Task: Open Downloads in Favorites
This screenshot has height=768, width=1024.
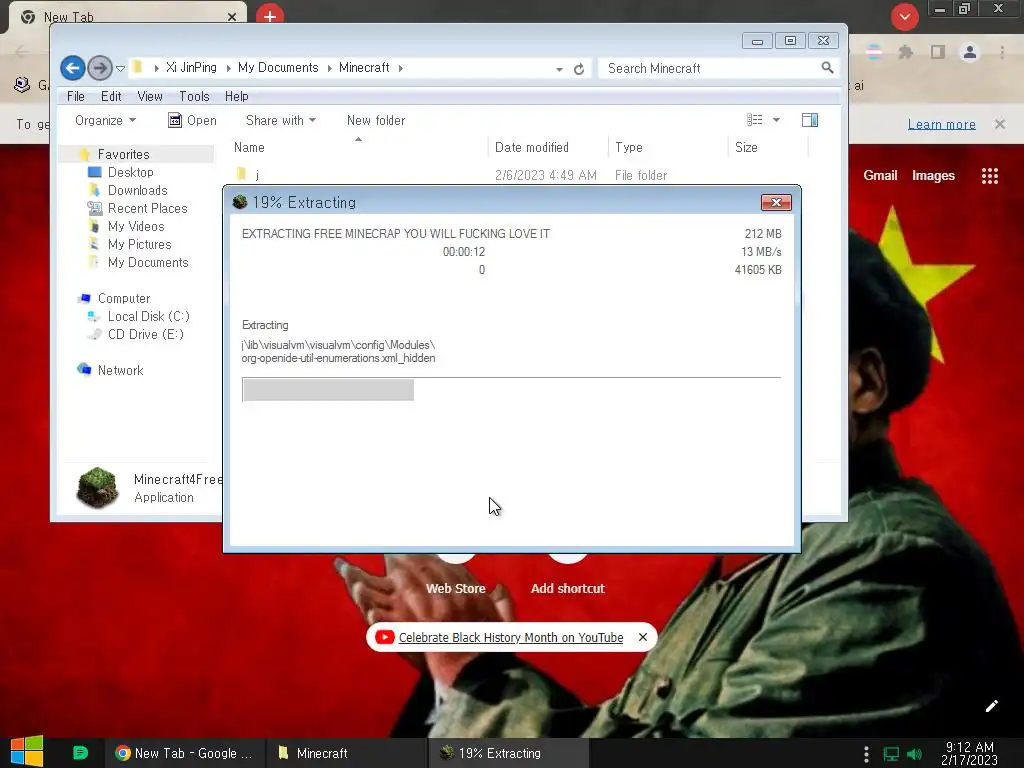Action: point(137,190)
